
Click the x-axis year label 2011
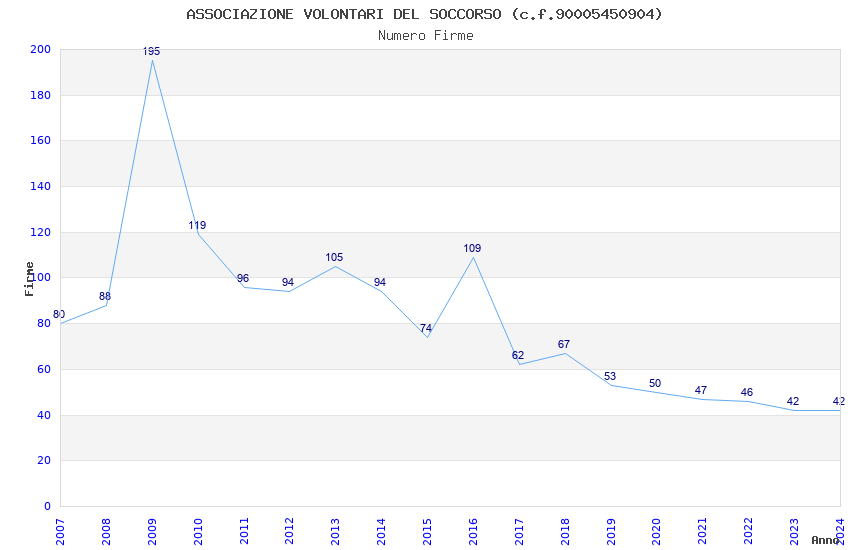pos(244,532)
